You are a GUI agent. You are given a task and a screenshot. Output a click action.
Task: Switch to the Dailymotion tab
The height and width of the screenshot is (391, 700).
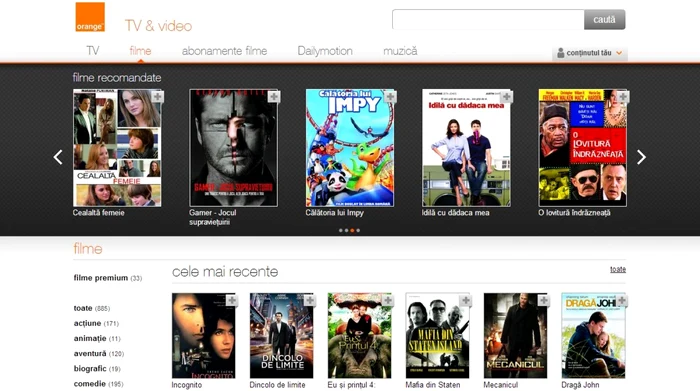tap(325, 51)
